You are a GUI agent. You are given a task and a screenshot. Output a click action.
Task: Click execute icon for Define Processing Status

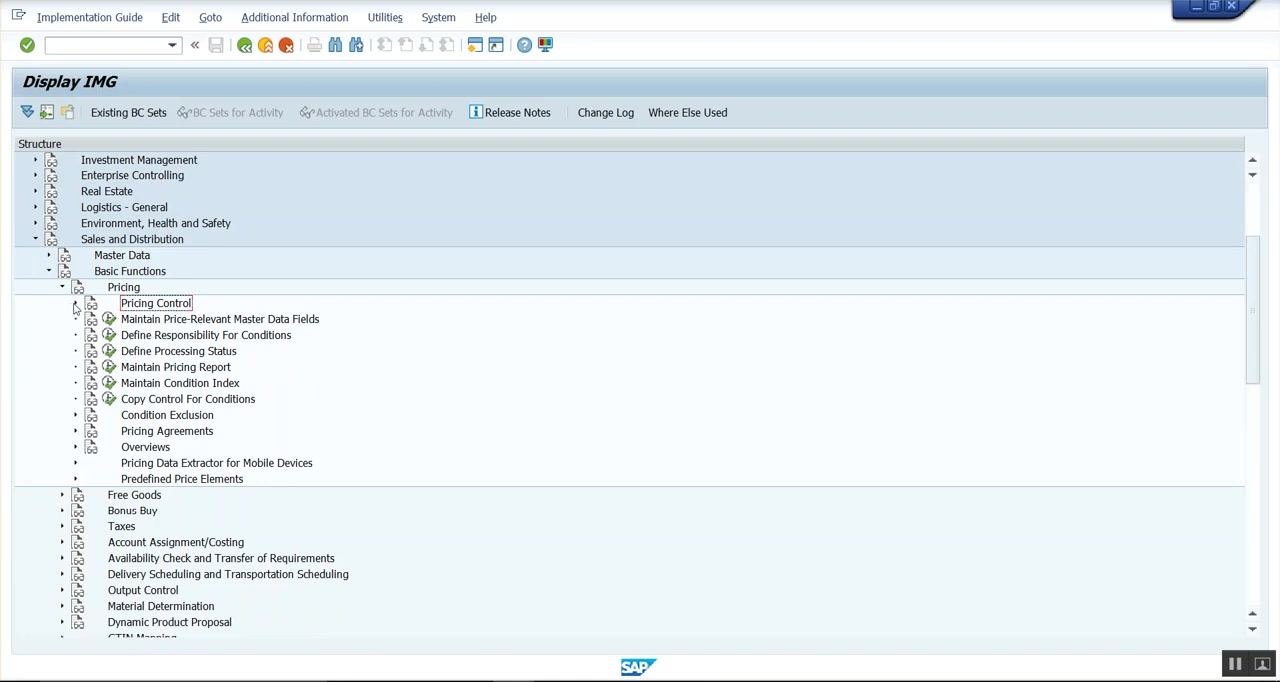[x=109, y=351]
